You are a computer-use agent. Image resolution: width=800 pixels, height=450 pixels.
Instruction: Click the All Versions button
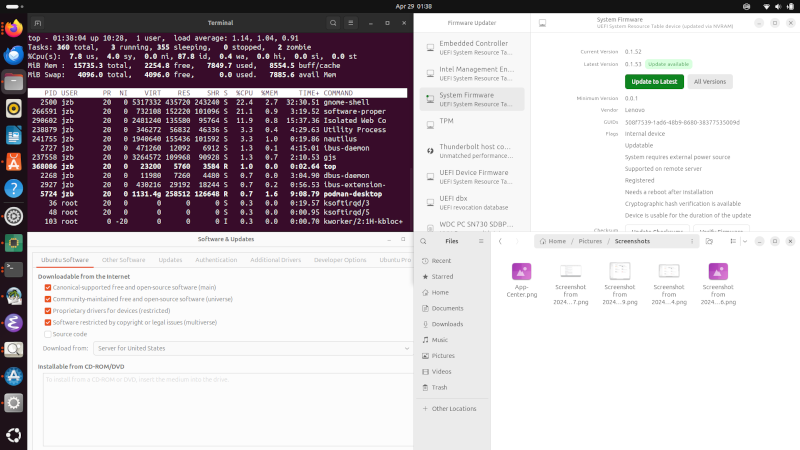[710, 81]
